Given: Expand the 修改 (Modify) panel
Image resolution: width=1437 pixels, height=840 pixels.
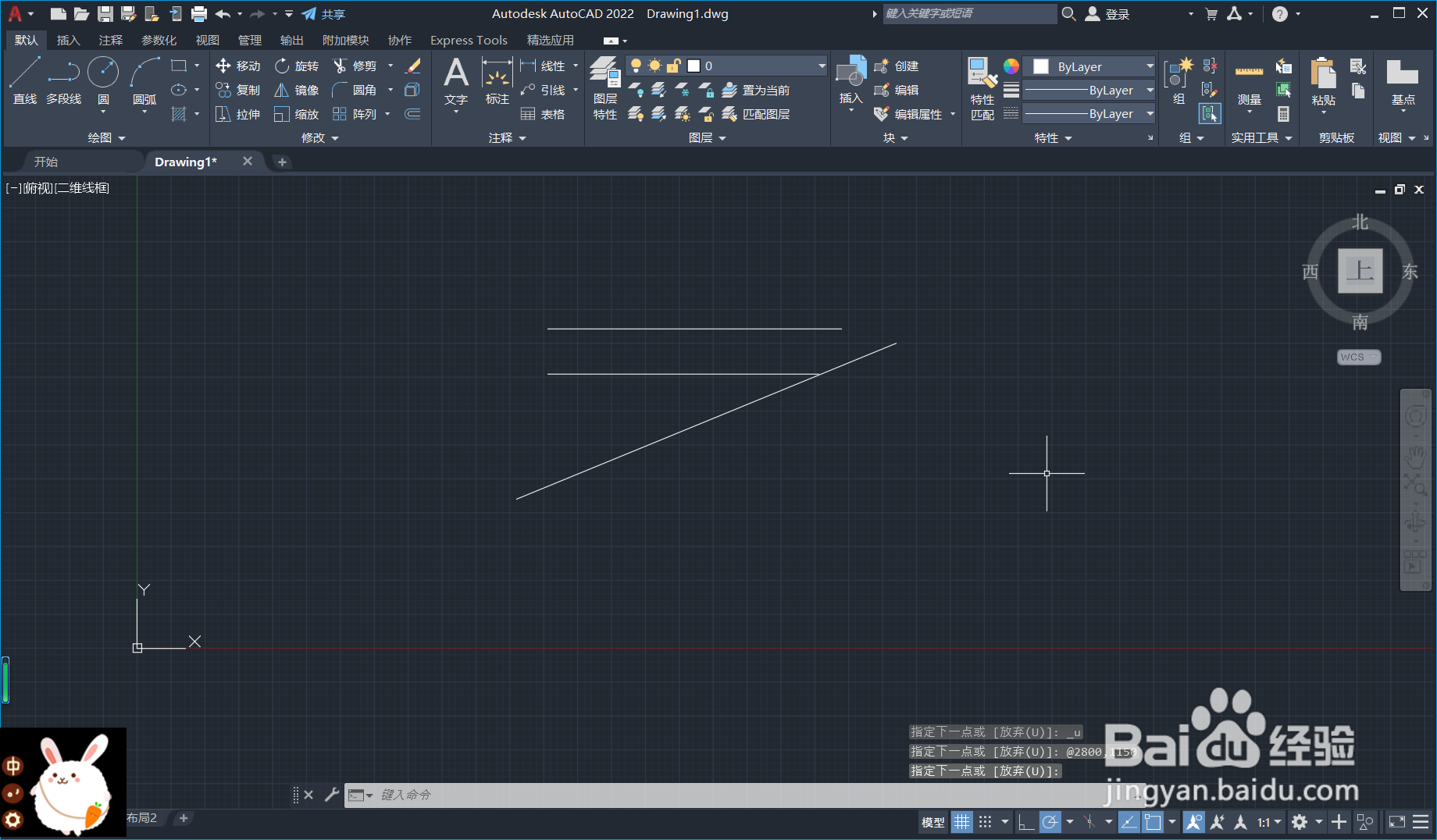Looking at the screenshot, I should click(320, 137).
